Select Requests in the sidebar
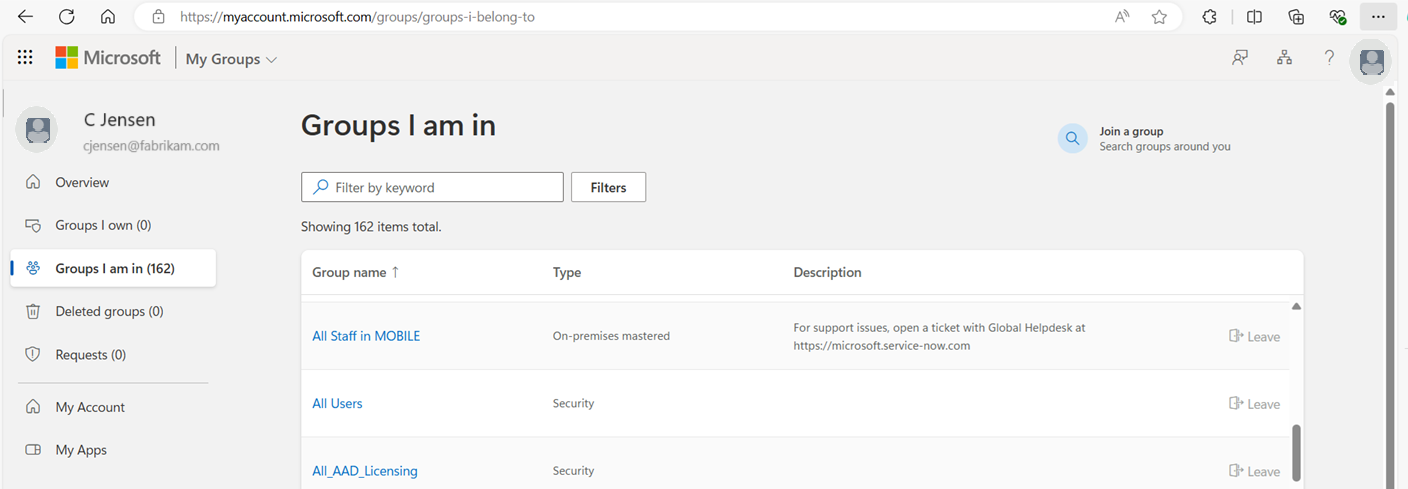1408x489 pixels. pos(90,355)
